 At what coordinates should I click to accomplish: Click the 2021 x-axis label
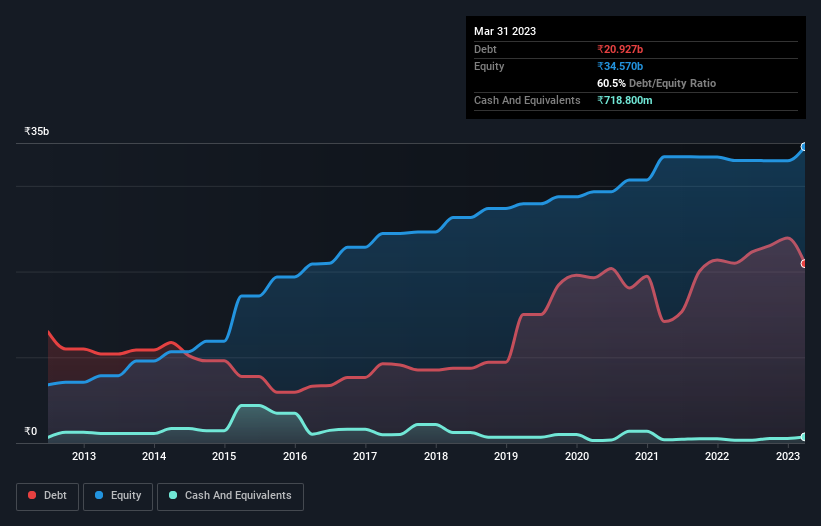(647, 456)
